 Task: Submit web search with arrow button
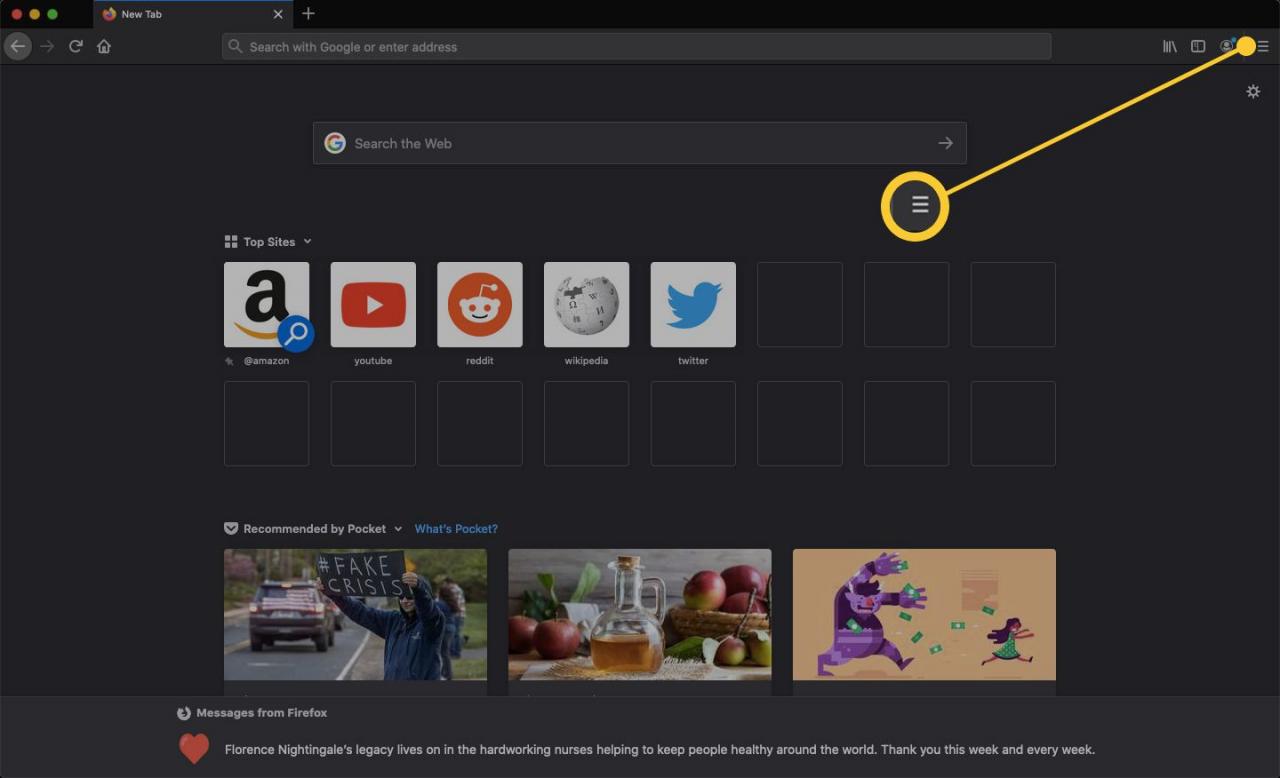coord(945,143)
